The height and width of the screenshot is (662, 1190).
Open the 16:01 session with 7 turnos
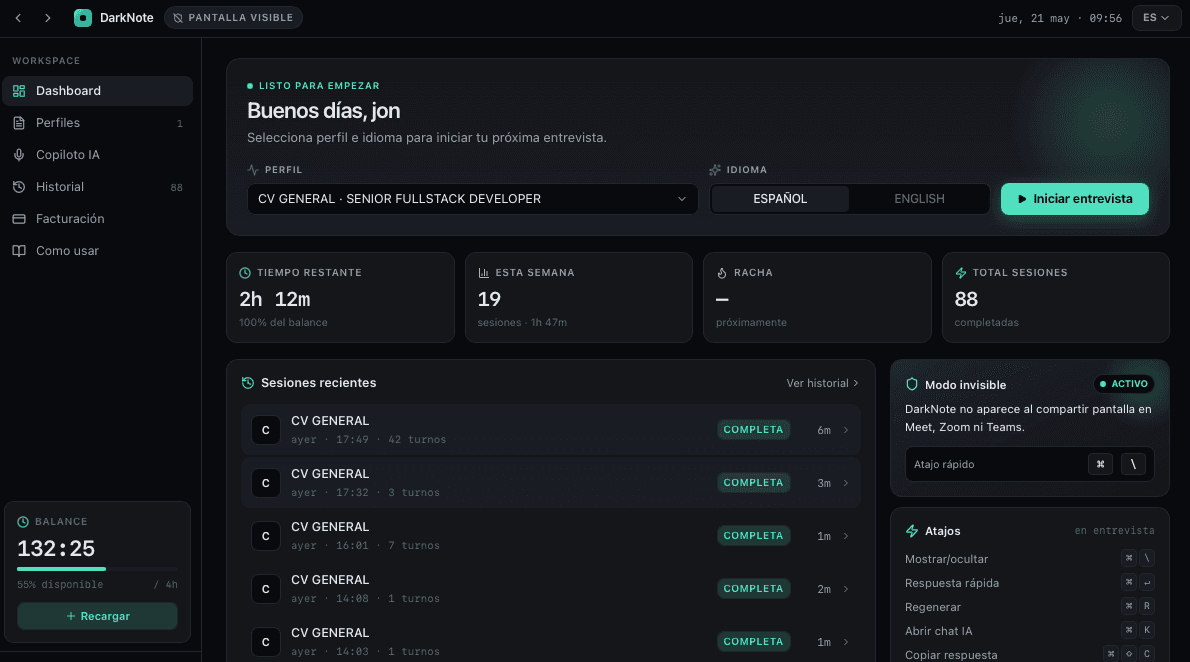pos(551,536)
